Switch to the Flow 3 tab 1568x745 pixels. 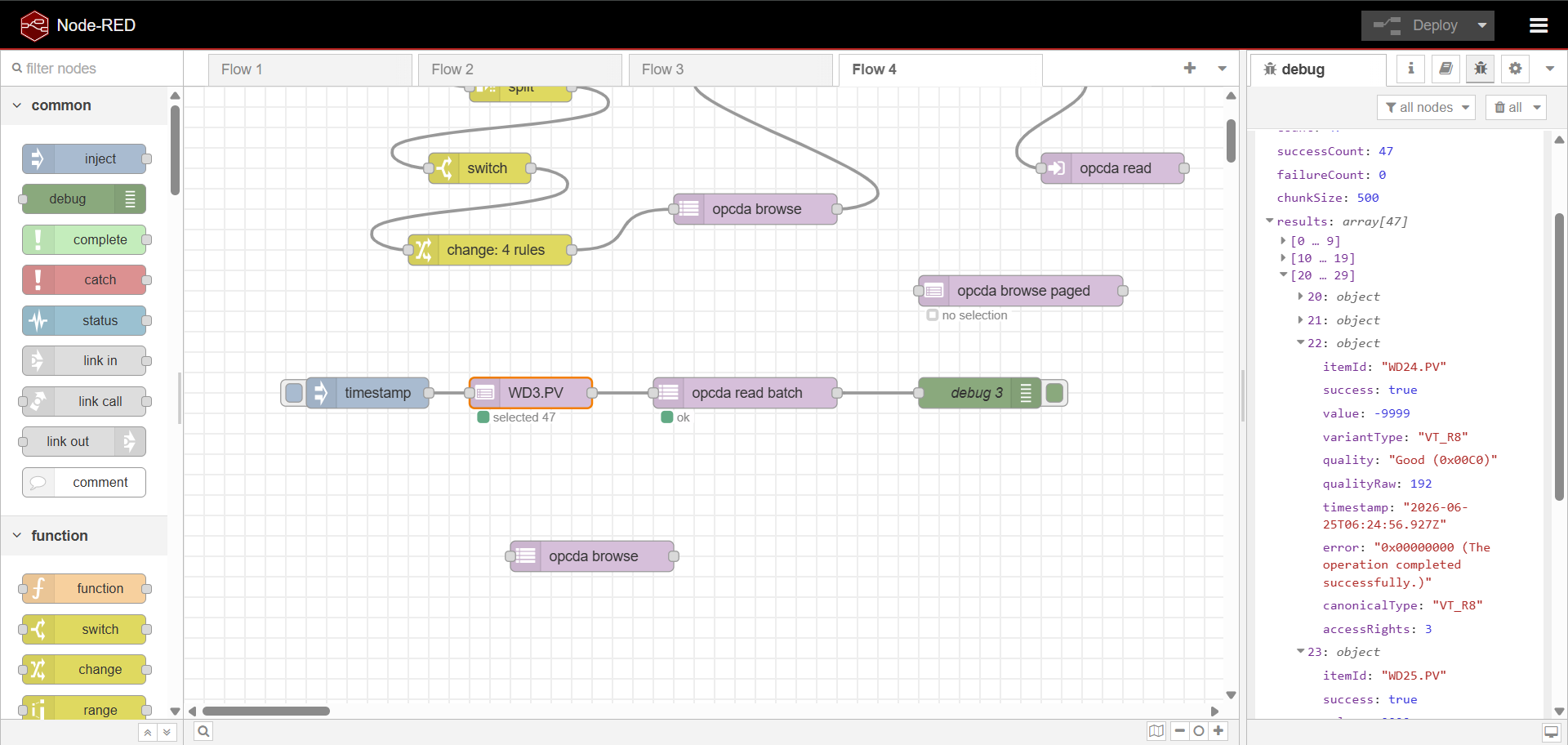point(730,69)
